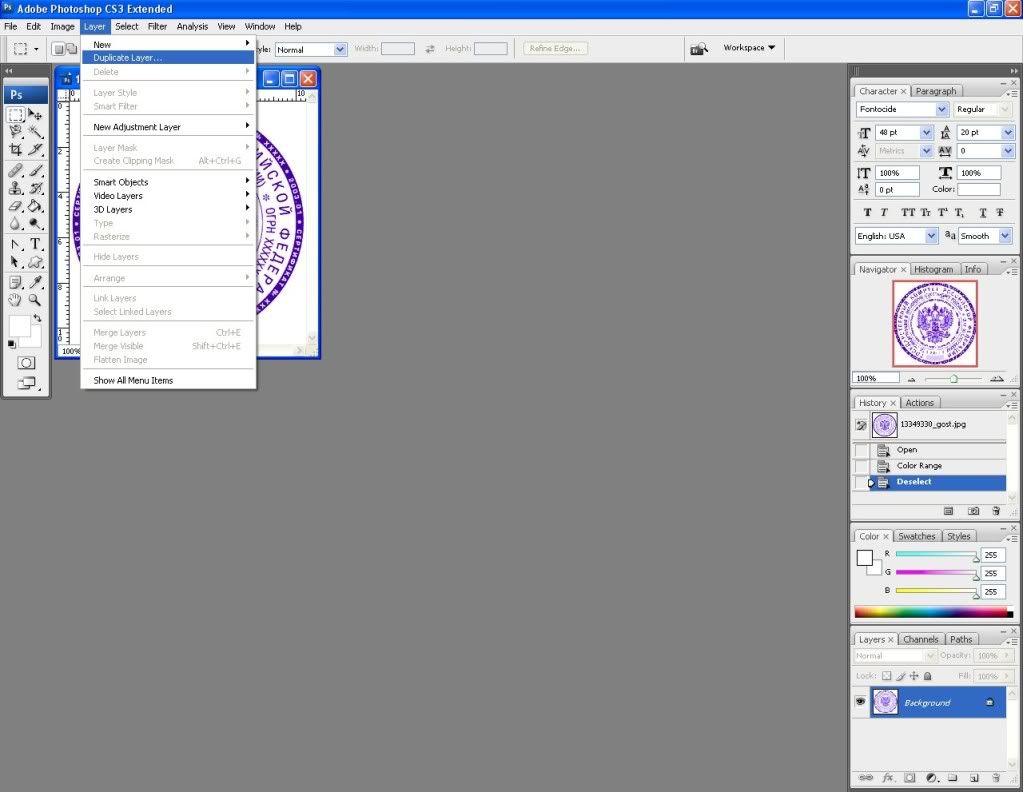
Task: Open the Smooth anti-aliasing dropdown
Action: pos(1005,236)
